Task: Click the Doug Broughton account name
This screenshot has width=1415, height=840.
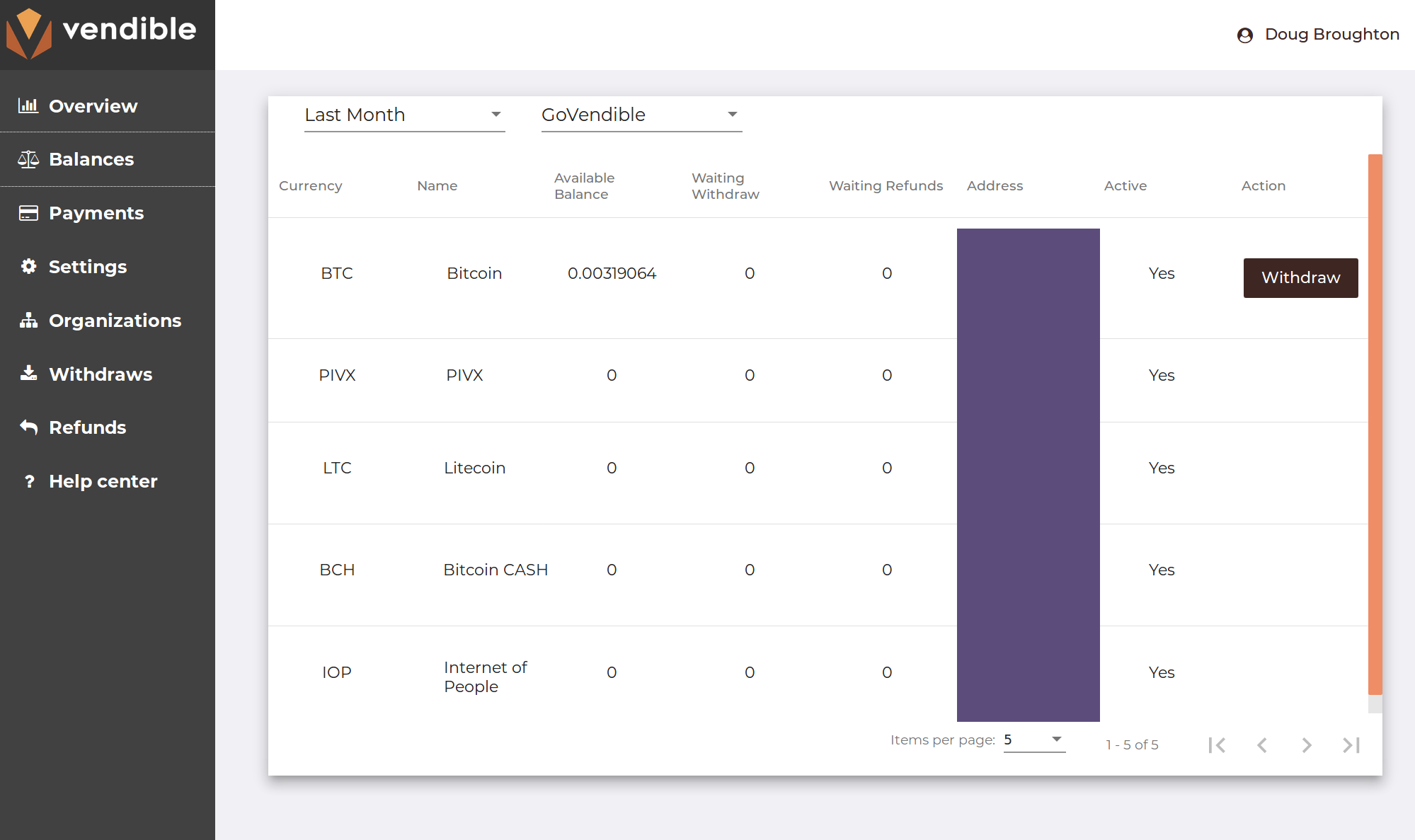Action: click(1331, 34)
